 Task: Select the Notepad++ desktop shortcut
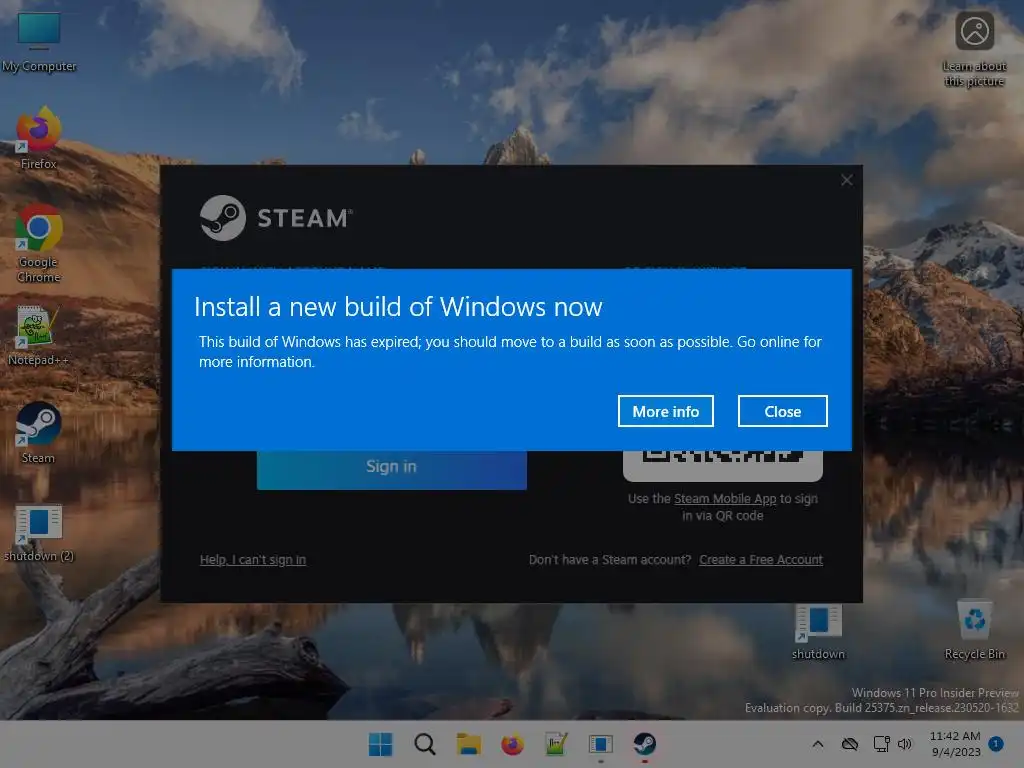pos(38,336)
